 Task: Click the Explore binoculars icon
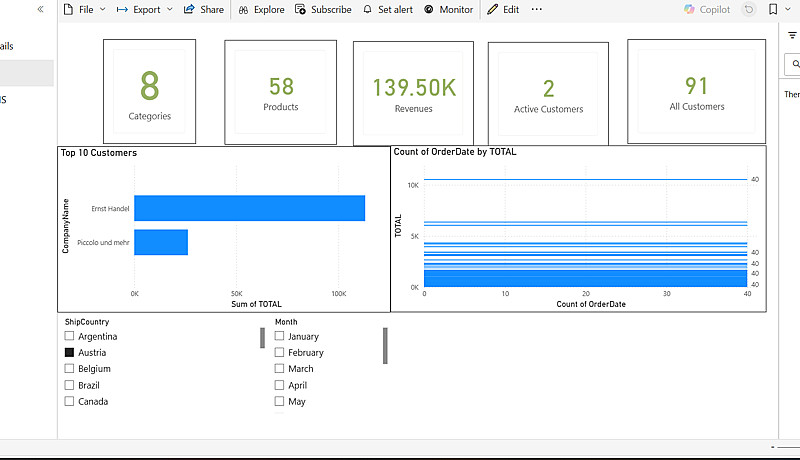243,10
